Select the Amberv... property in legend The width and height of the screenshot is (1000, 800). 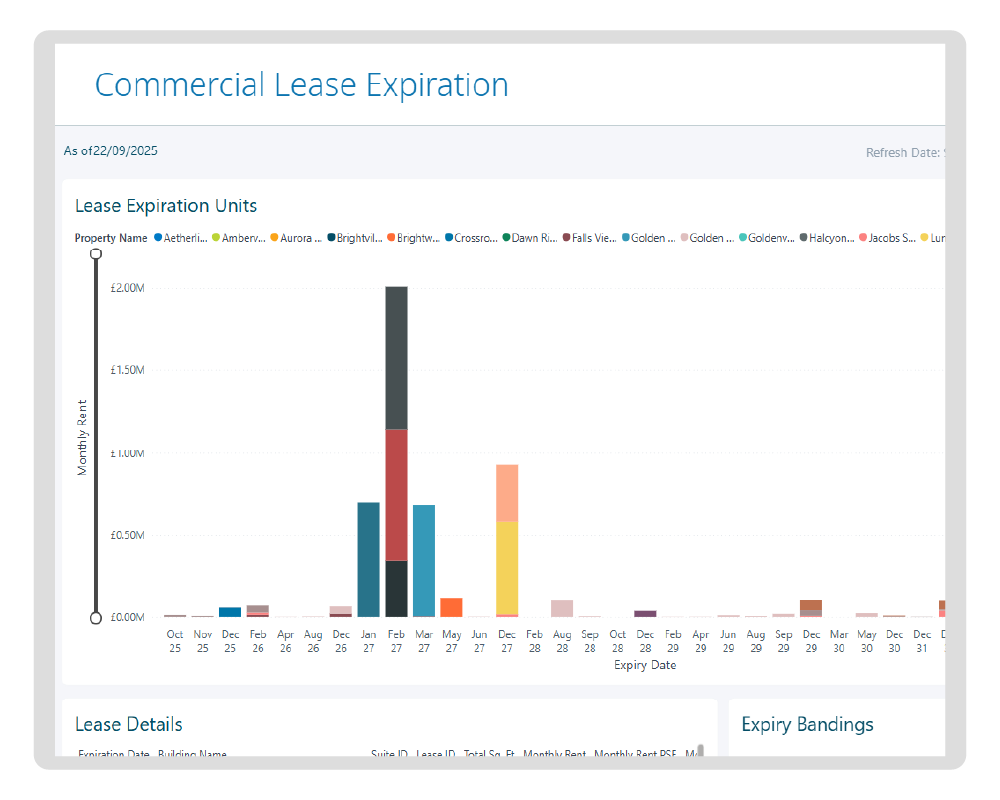[243, 238]
